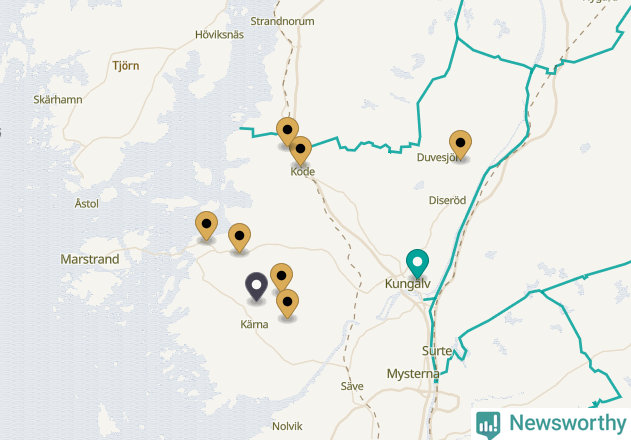Viewport: 631px width, 440px height.
Task: Select the yellow marker right of the purple marker
Action: (x=281, y=278)
